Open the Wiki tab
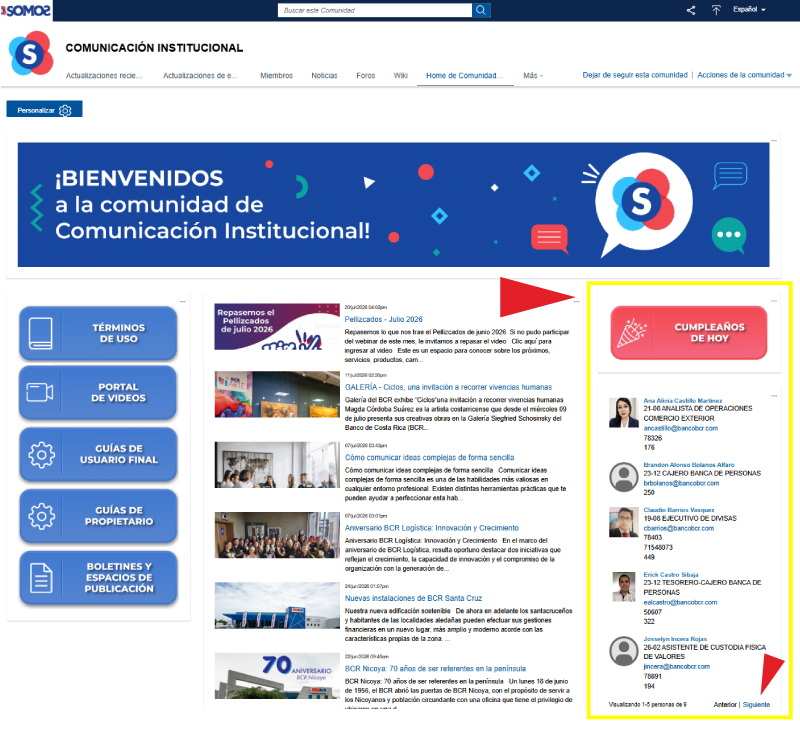The height and width of the screenshot is (732, 800). click(x=401, y=75)
